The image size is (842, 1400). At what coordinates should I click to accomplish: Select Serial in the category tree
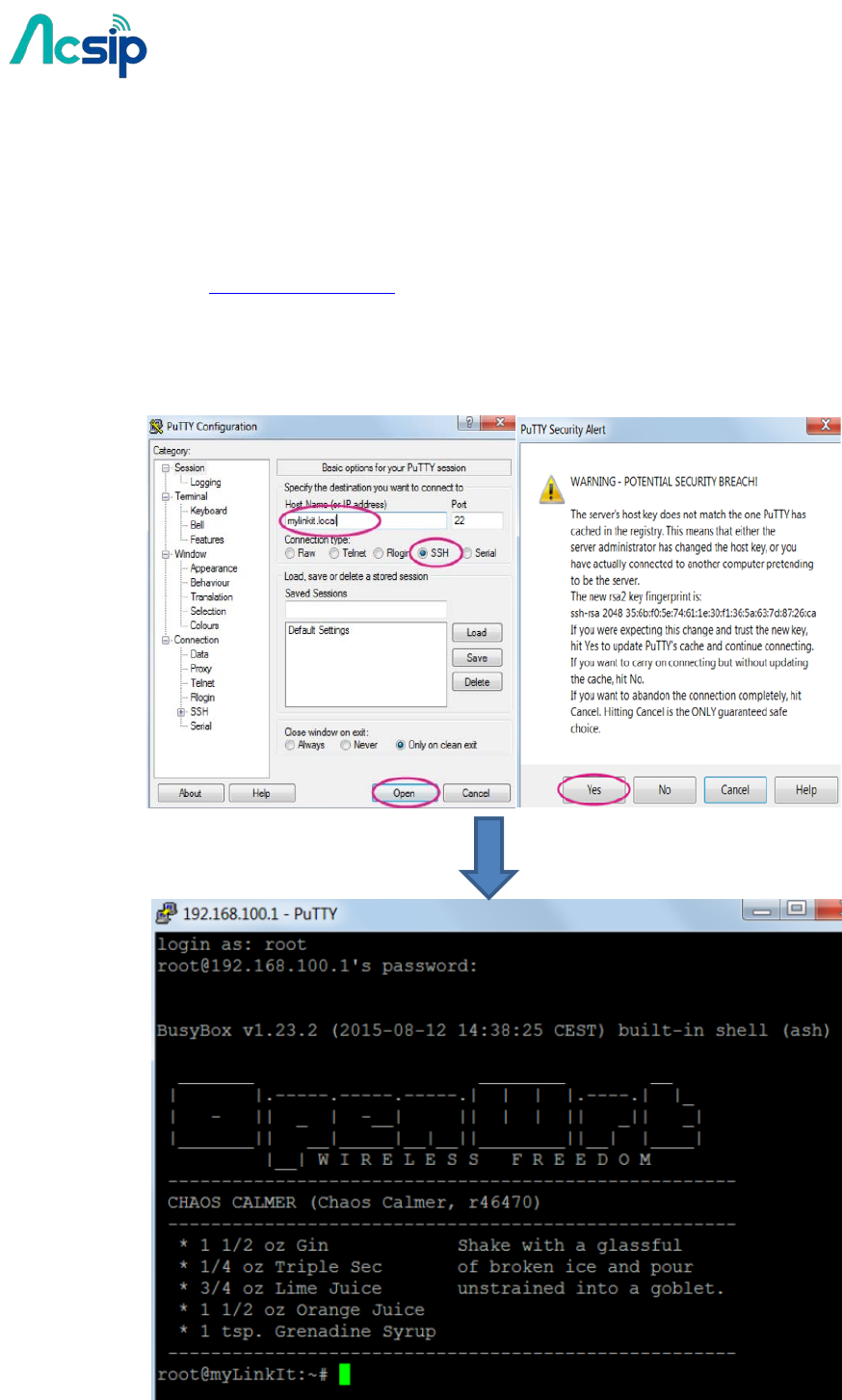(200, 726)
